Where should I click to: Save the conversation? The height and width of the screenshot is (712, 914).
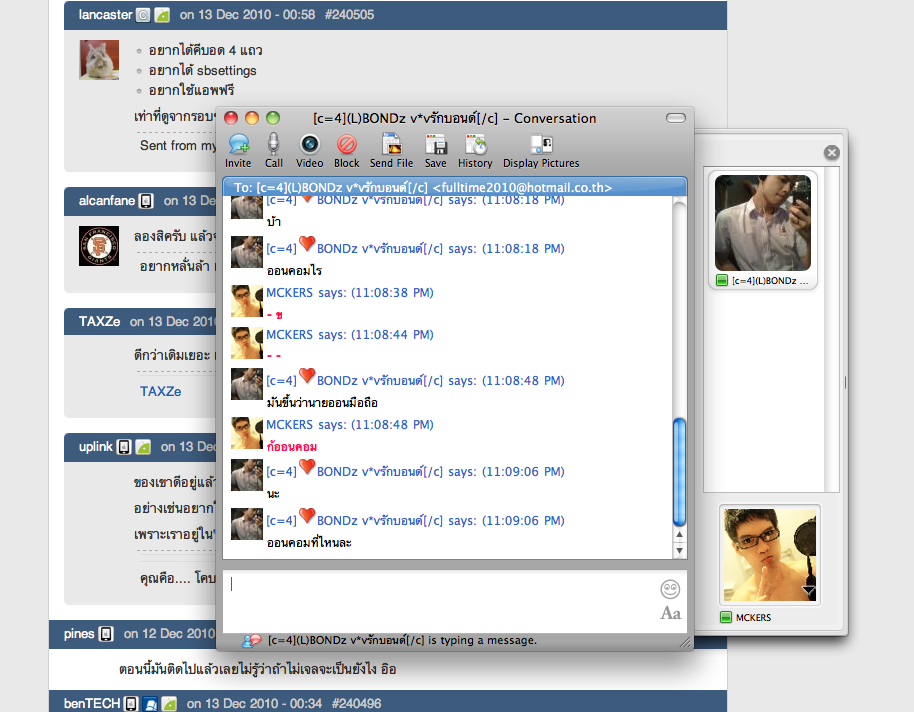point(435,150)
